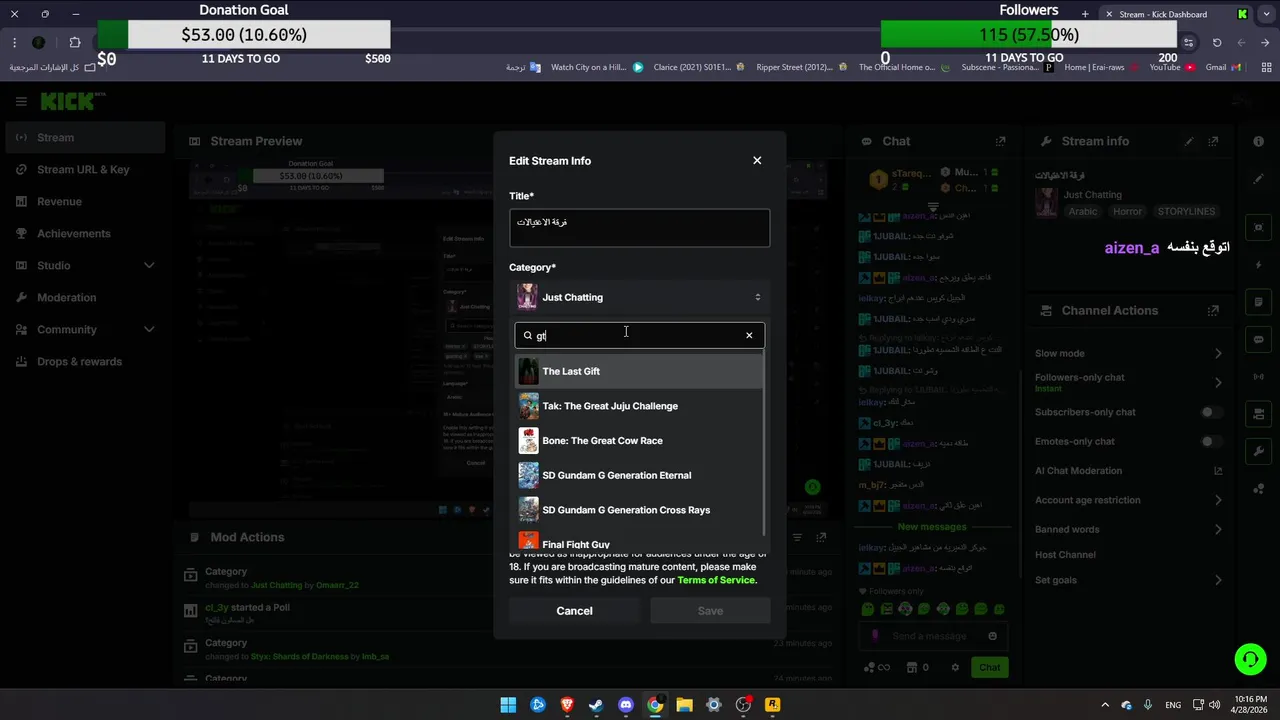Image resolution: width=1280 pixels, height=720 pixels.
Task: Open the support headset chat bubble
Action: 1250,659
